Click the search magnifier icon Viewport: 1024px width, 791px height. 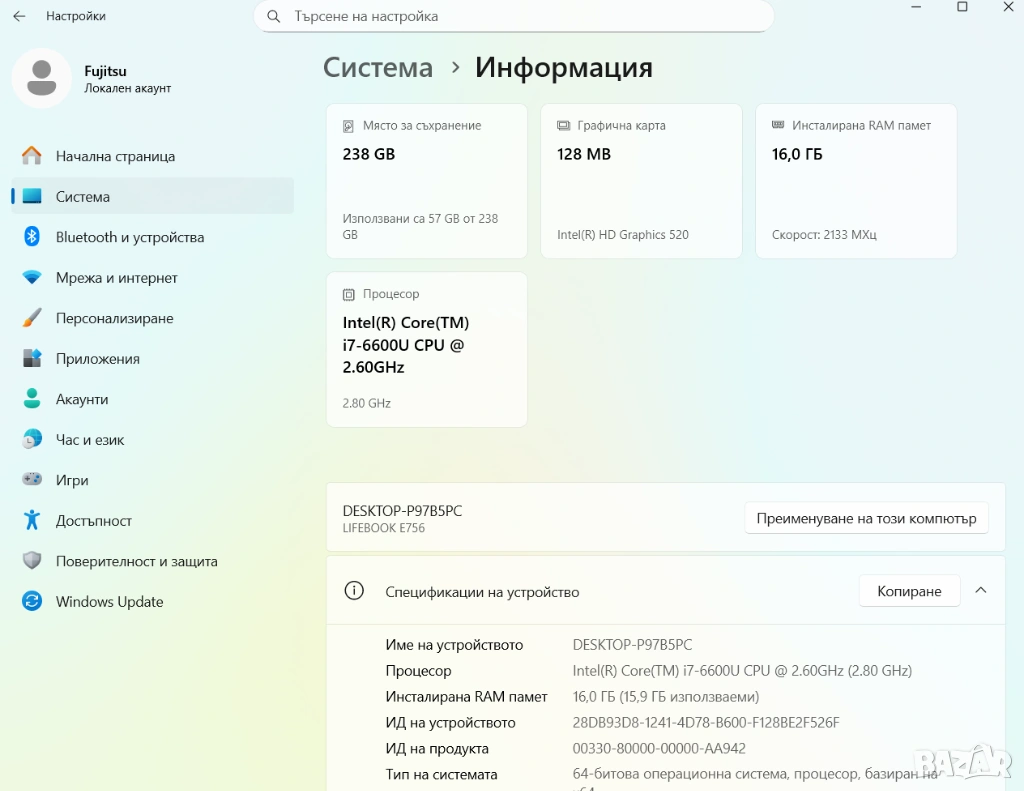(x=273, y=16)
